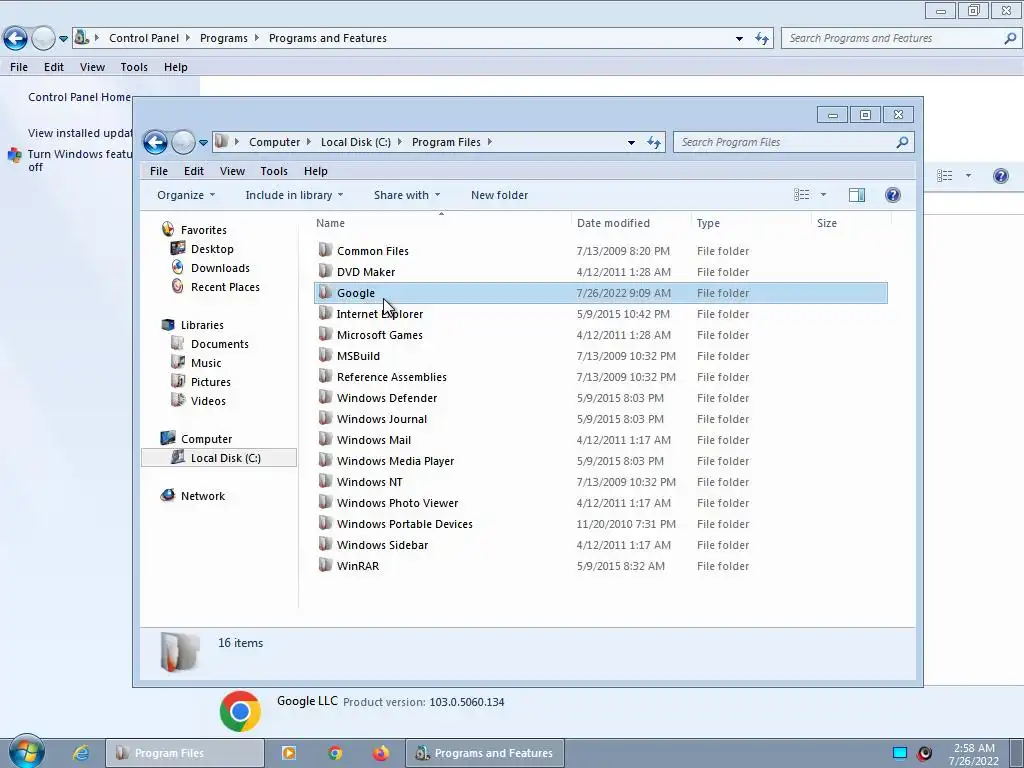Select Downloads in navigation pane

[219, 268]
